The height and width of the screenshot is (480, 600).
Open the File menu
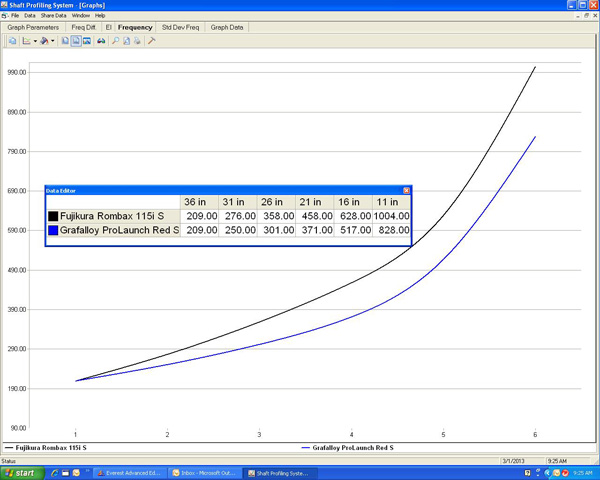coord(15,16)
